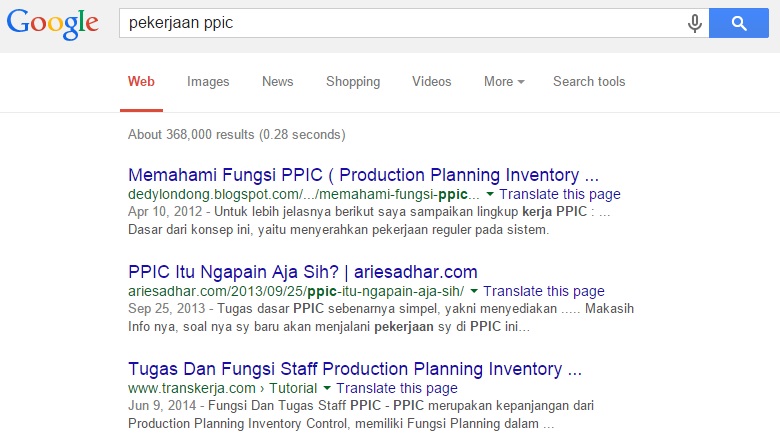This screenshot has width=780, height=438.
Task: Open Search tools options
Action: (589, 82)
